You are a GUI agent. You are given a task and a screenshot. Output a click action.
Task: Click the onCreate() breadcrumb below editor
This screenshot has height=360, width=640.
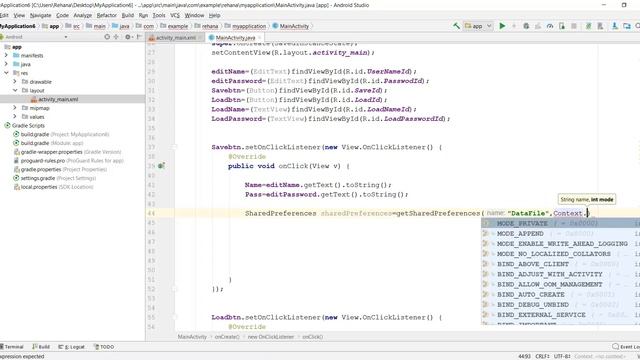tap(227, 337)
